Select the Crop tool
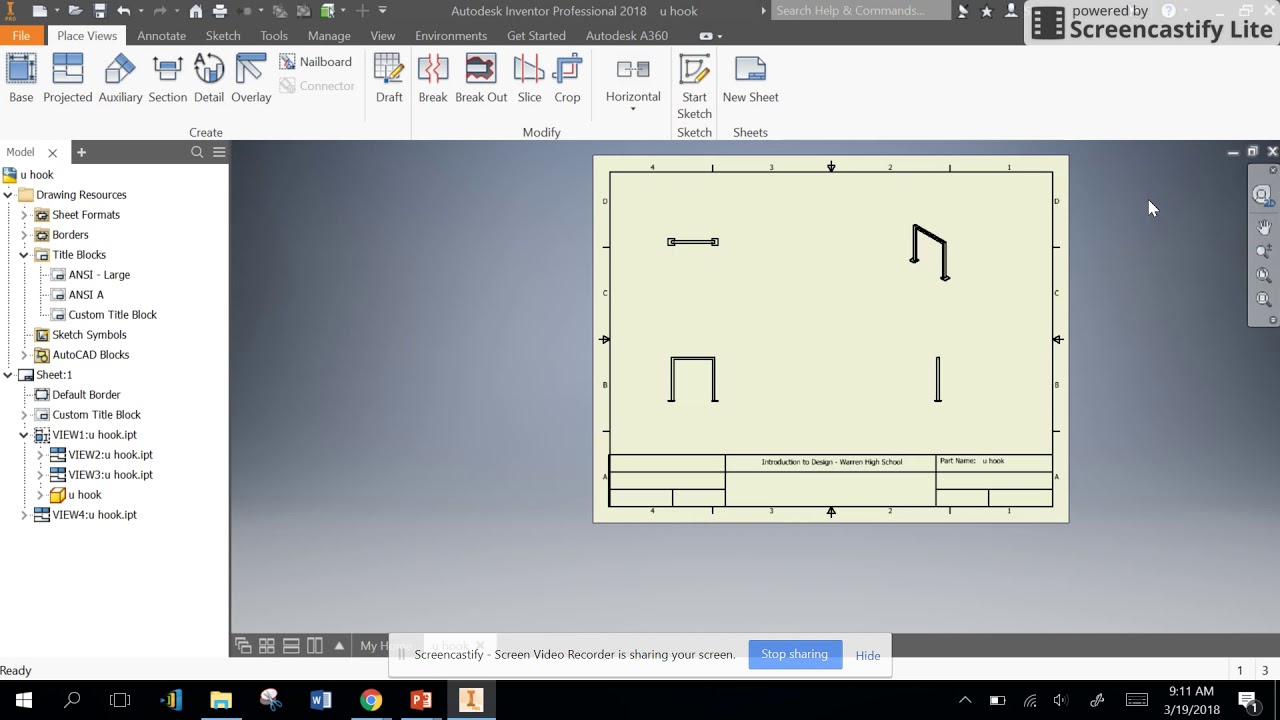 coord(567,79)
